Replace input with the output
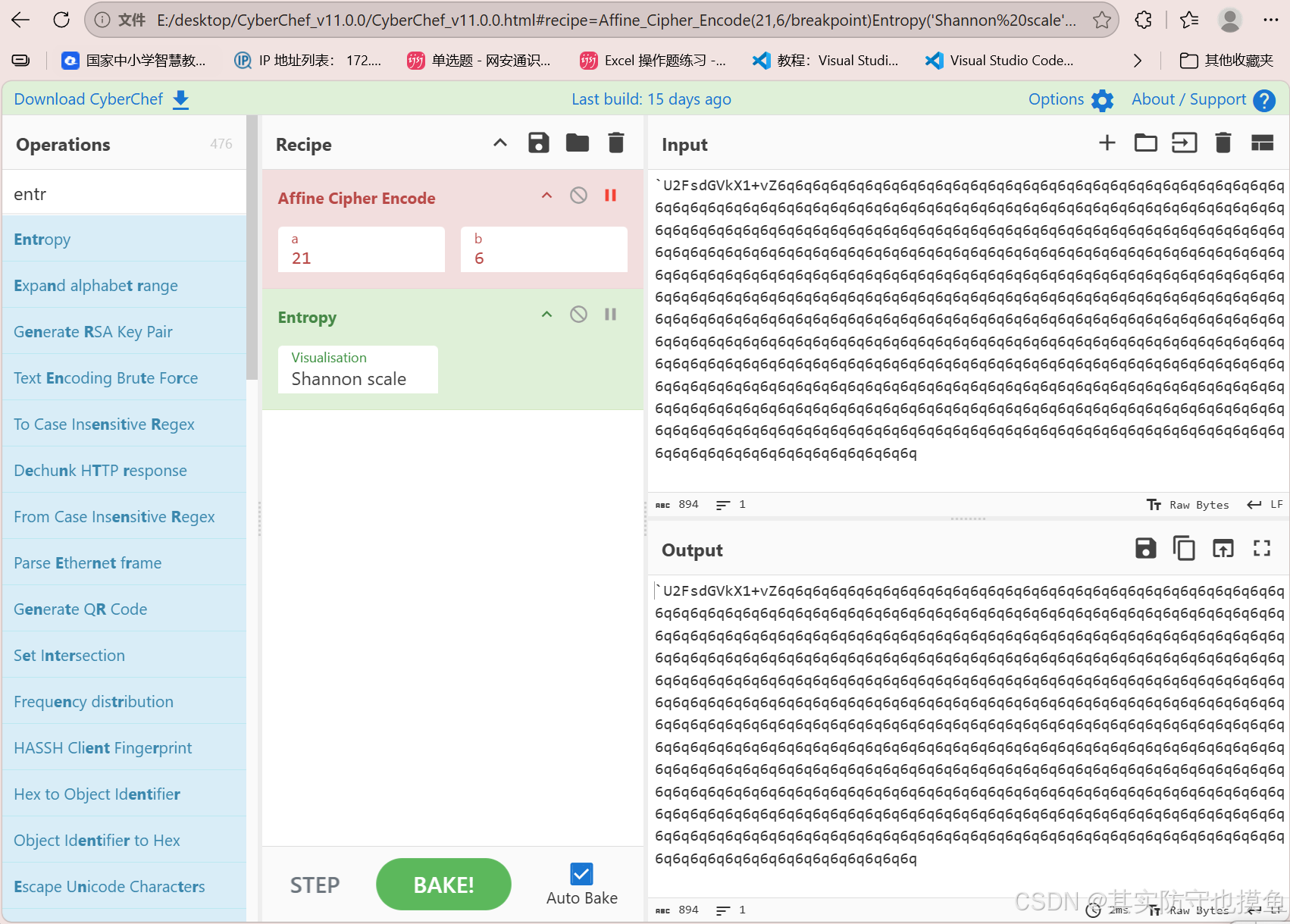The image size is (1290, 924). point(1223,548)
